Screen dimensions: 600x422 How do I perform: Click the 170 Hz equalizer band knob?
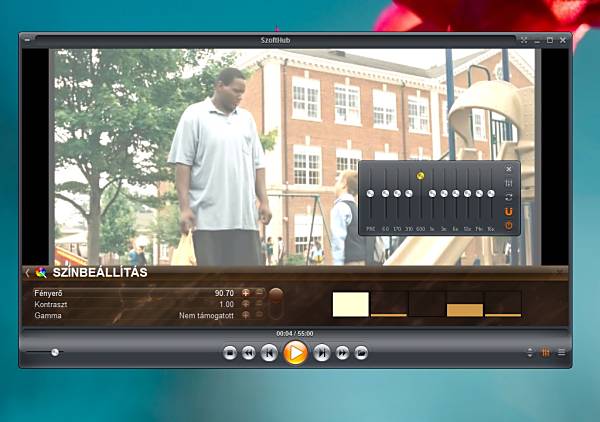point(397,194)
